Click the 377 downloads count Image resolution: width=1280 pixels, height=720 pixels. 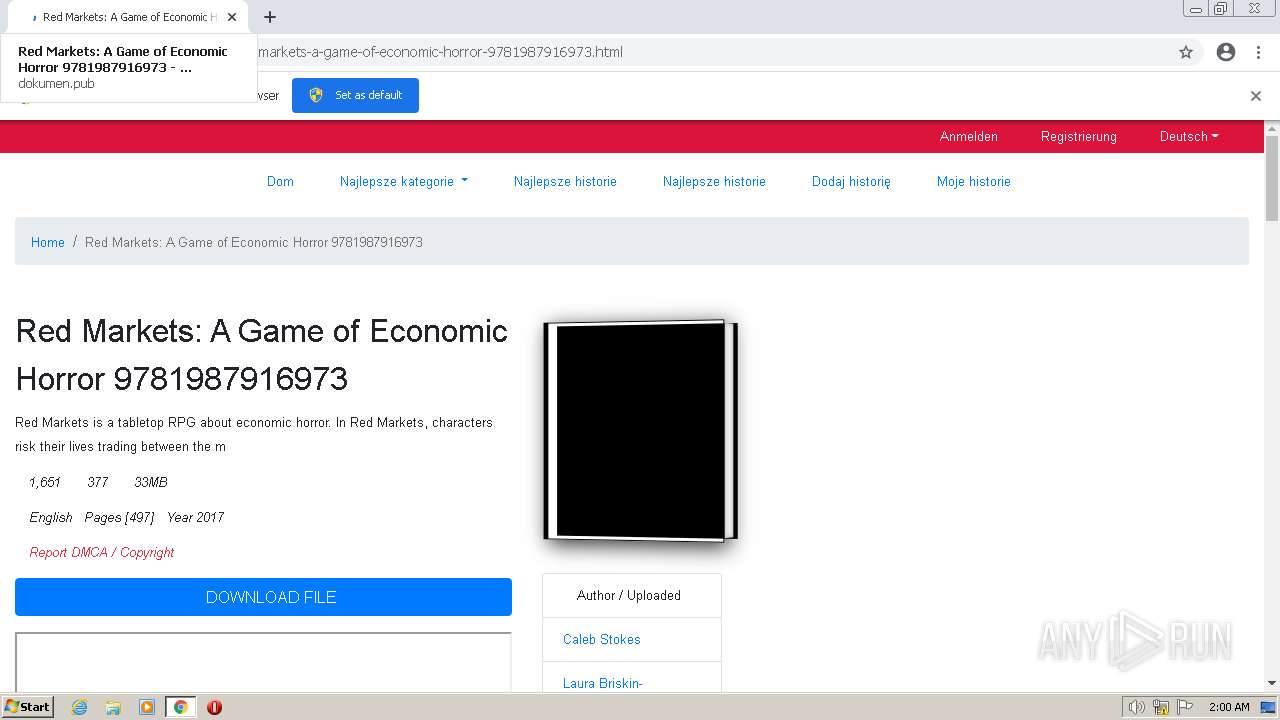98,482
